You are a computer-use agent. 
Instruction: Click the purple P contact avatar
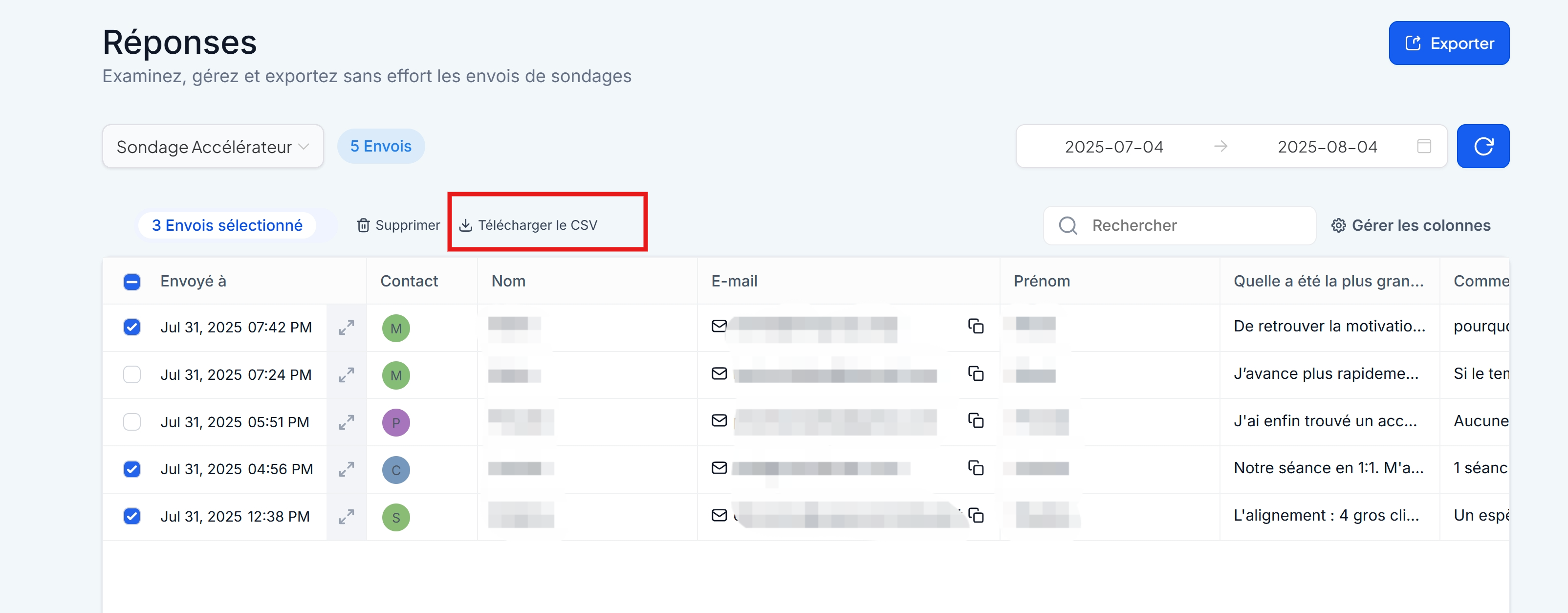pos(395,422)
